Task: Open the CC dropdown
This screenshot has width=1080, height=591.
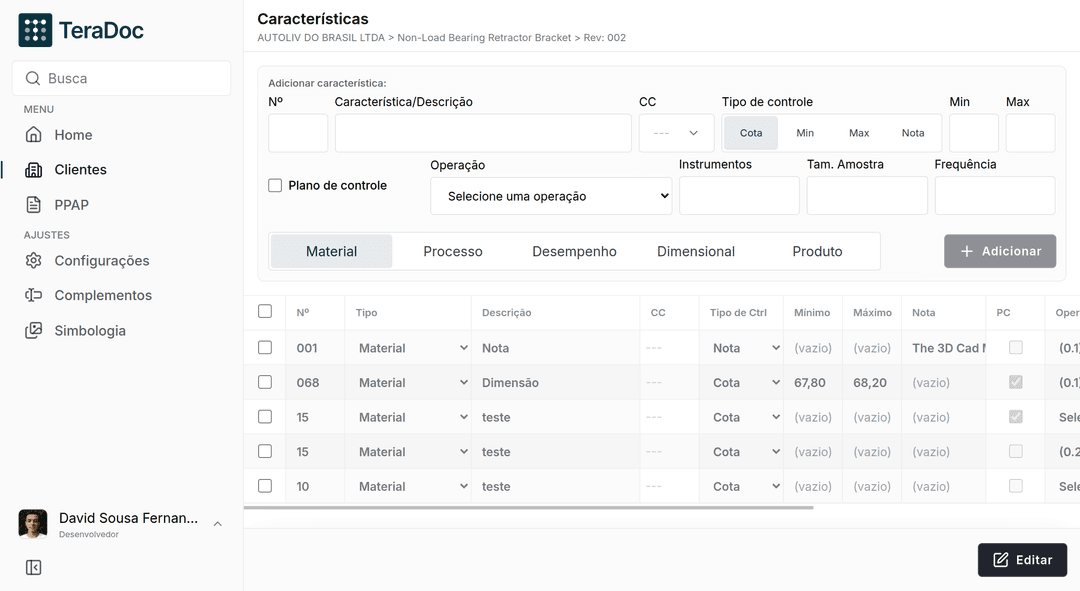Action: (x=676, y=133)
